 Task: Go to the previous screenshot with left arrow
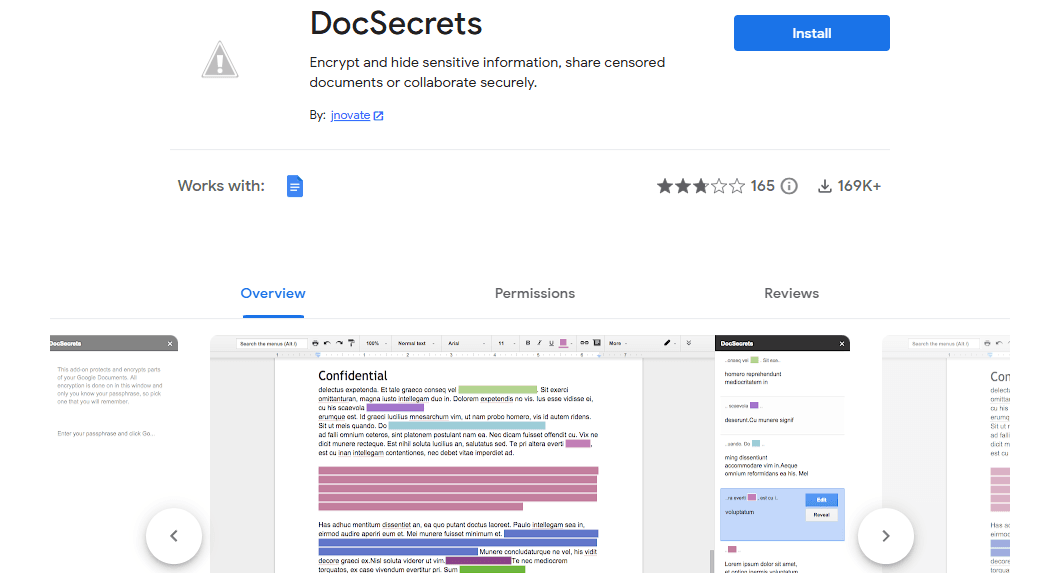(174, 536)
